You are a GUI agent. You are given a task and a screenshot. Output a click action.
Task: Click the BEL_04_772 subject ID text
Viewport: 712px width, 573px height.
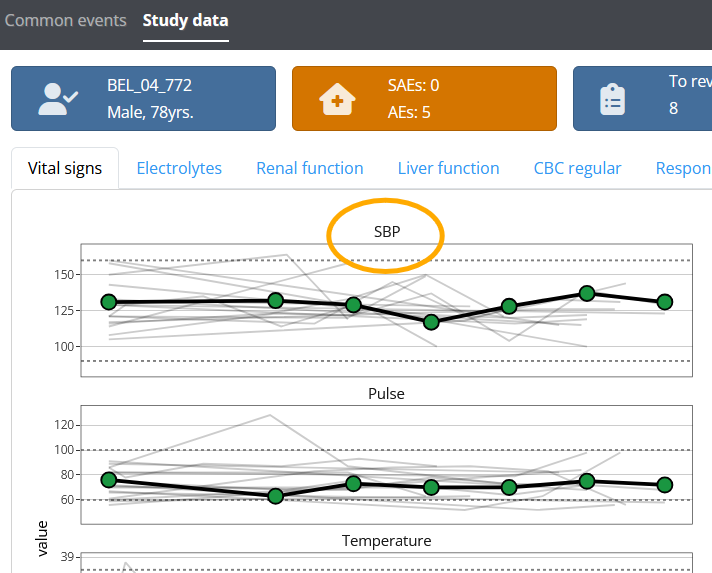point(149,85)
